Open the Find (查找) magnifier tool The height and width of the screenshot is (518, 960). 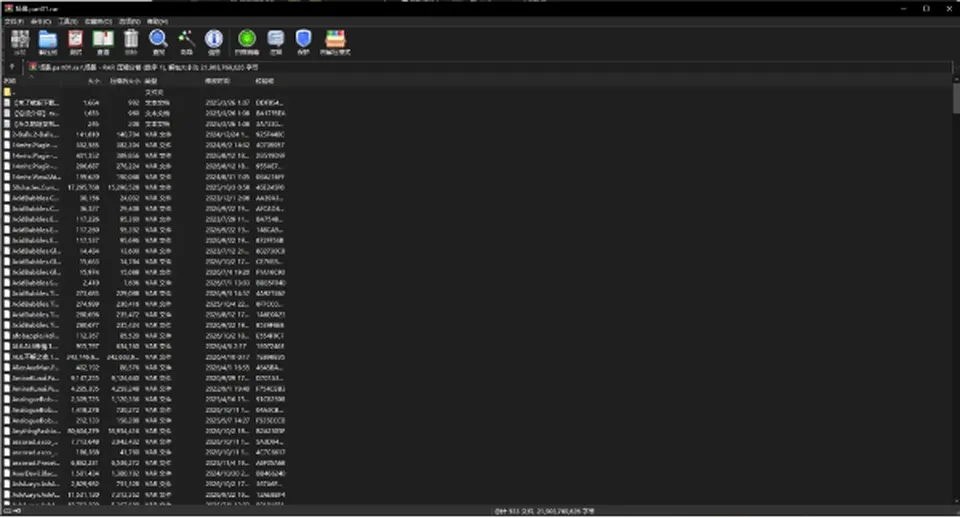(159, 40)
